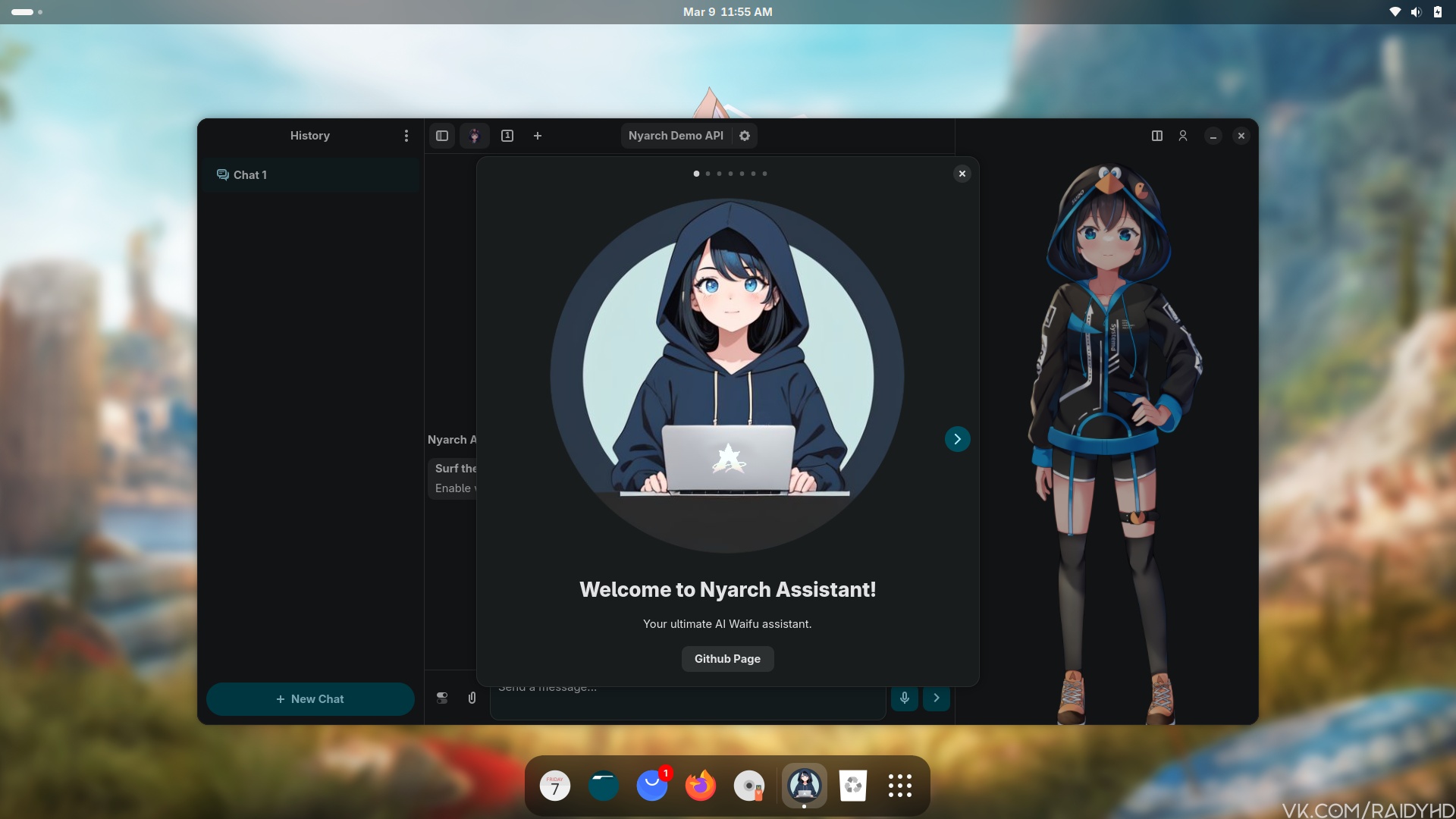Image resolution: width=1456 pixels, height=819 pixels.
Task: Add a new tab with plus icon
Action: 538,136
